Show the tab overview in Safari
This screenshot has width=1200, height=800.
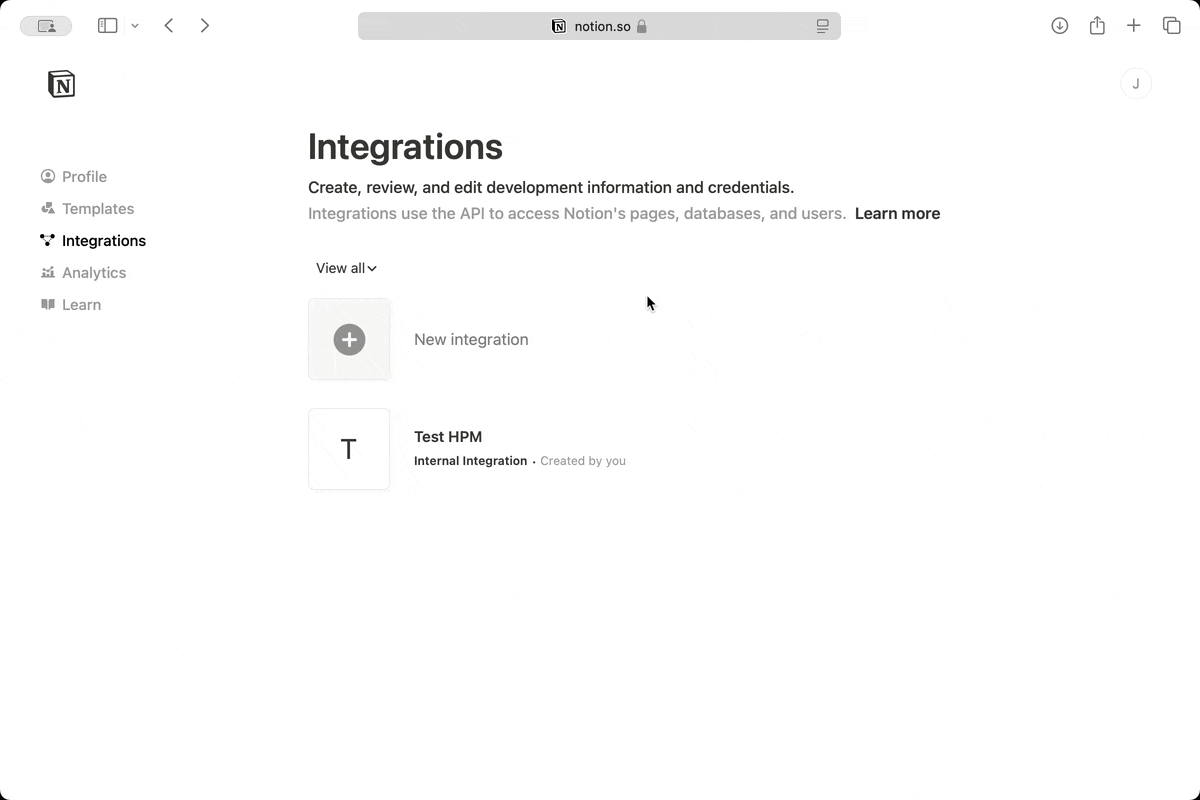tap(1171, 25)
